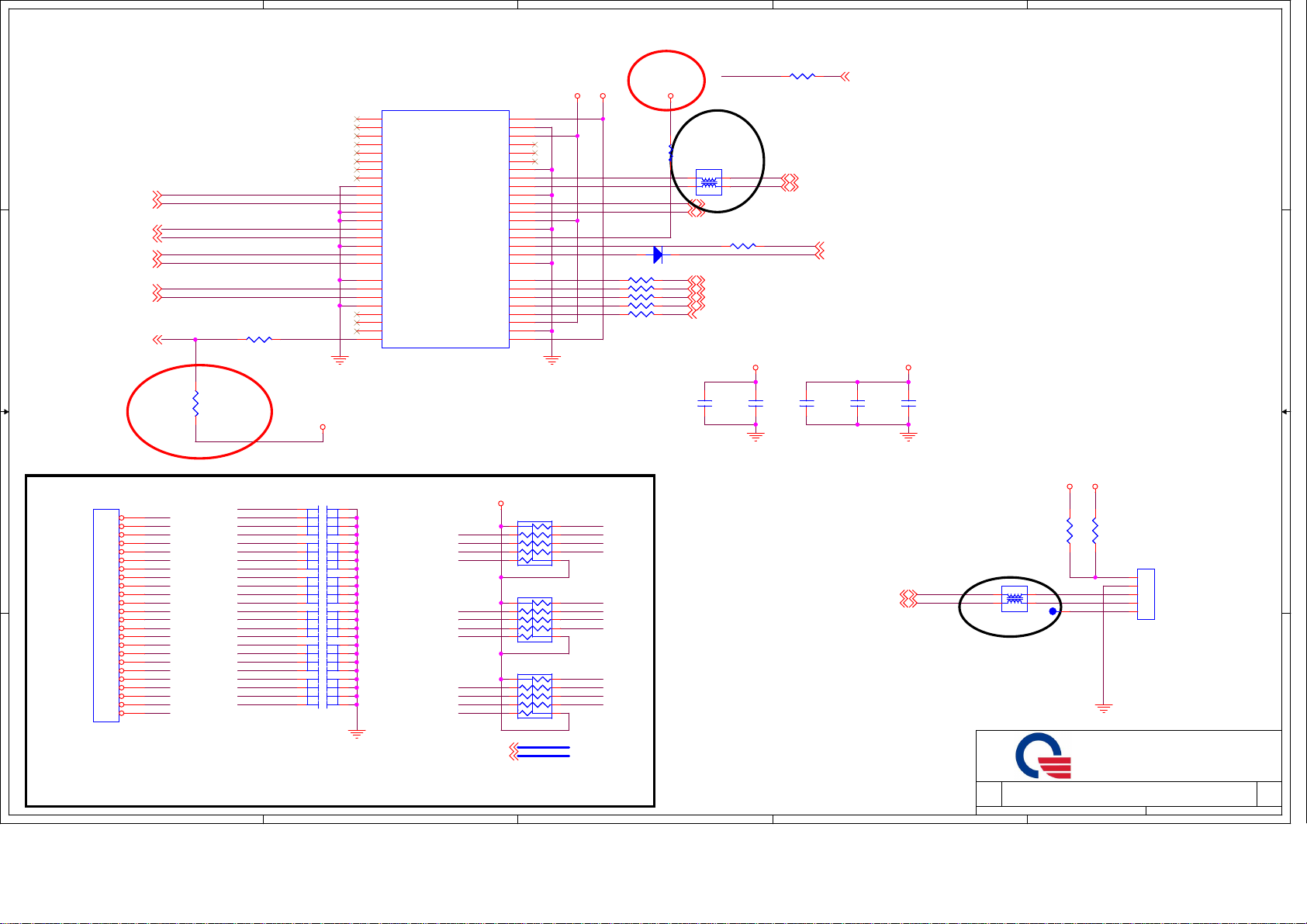The image size is (1307, 924).
Task: Click the ground symbol under the IC's right side
Action: 551,360
